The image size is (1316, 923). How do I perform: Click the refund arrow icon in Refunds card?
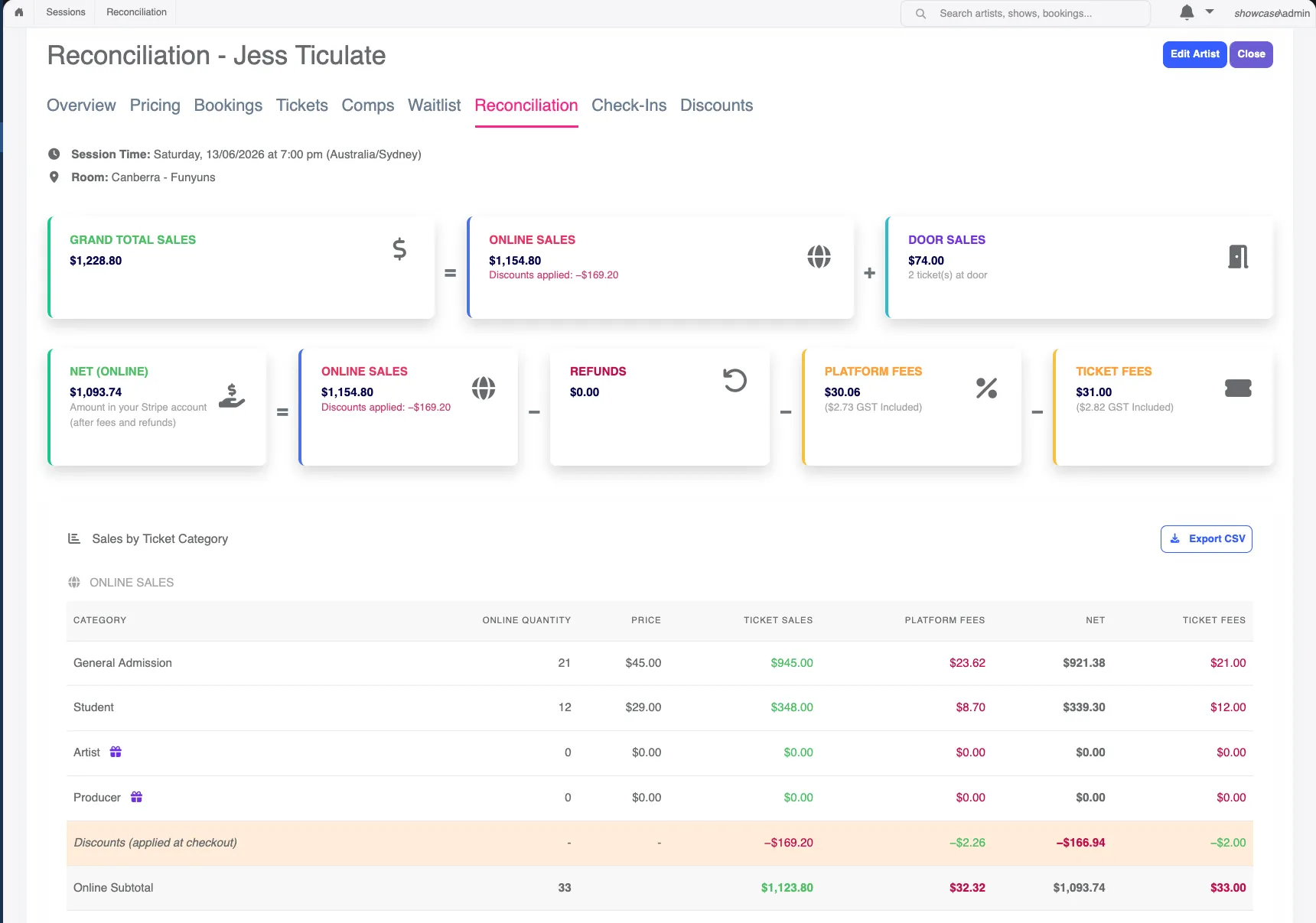(x=735, y=380)
